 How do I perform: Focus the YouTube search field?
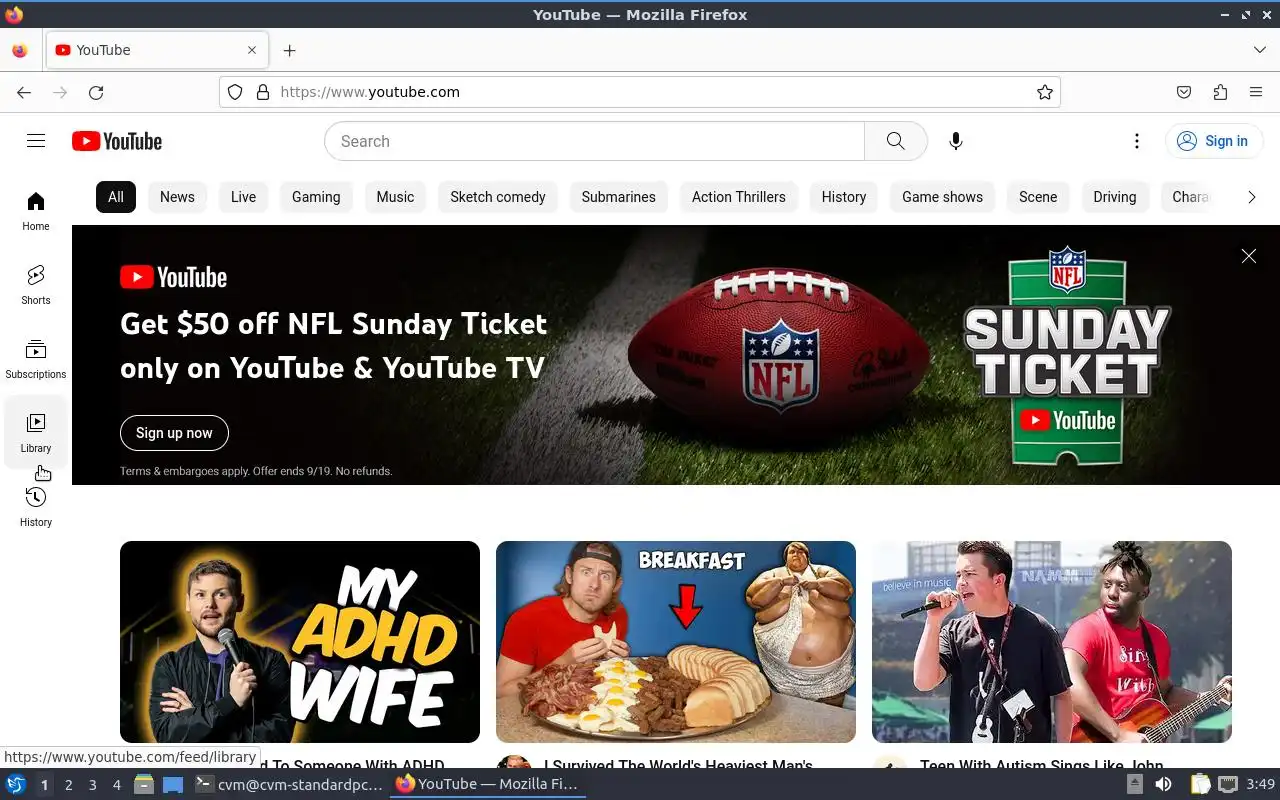coord(594,141)
